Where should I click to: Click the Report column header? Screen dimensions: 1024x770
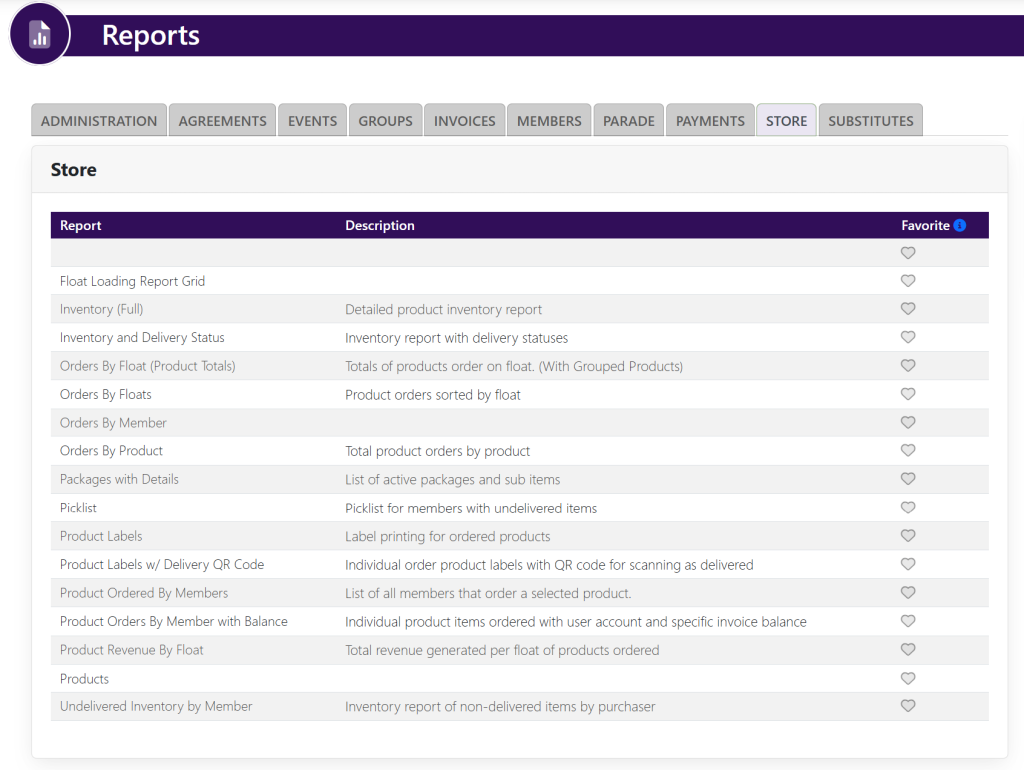tap(81, 226)
